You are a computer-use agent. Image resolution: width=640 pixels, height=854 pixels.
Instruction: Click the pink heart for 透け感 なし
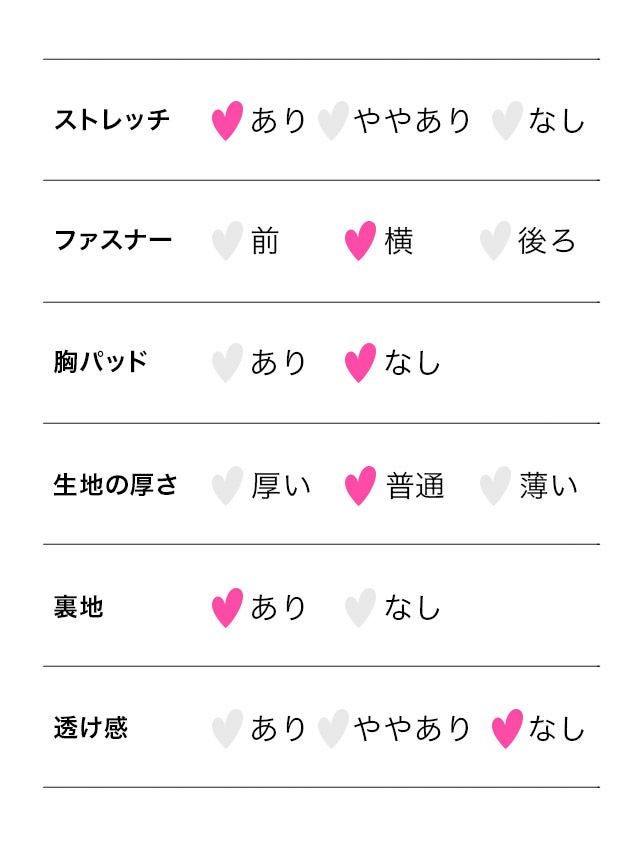coord(507,729)
